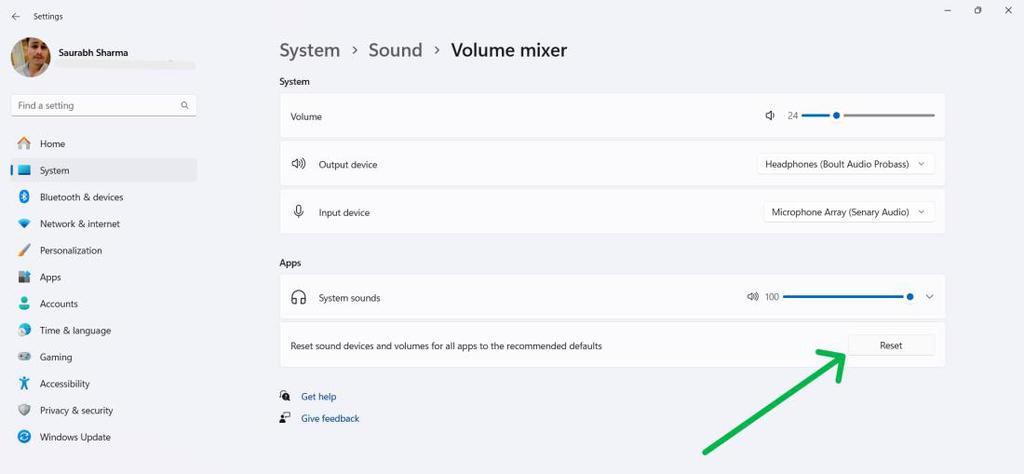Open Network & internet settings
This screenshot has height=474, width=1024.
click(79, 224)
